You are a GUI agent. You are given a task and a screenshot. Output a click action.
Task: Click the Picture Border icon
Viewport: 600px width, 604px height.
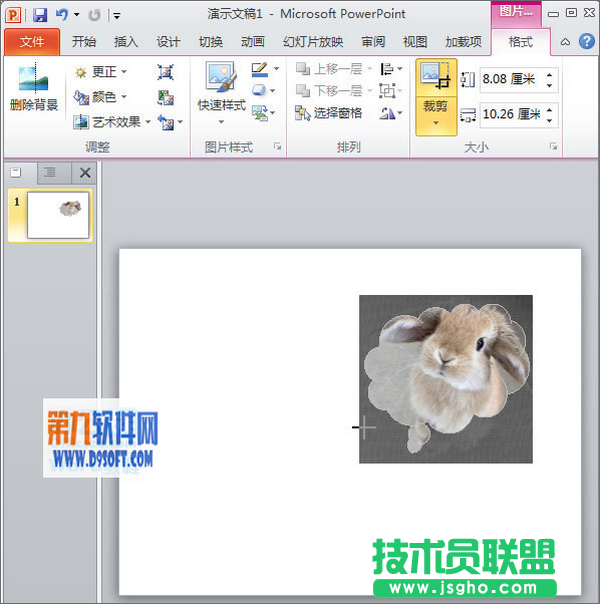[x=260, y=69]
